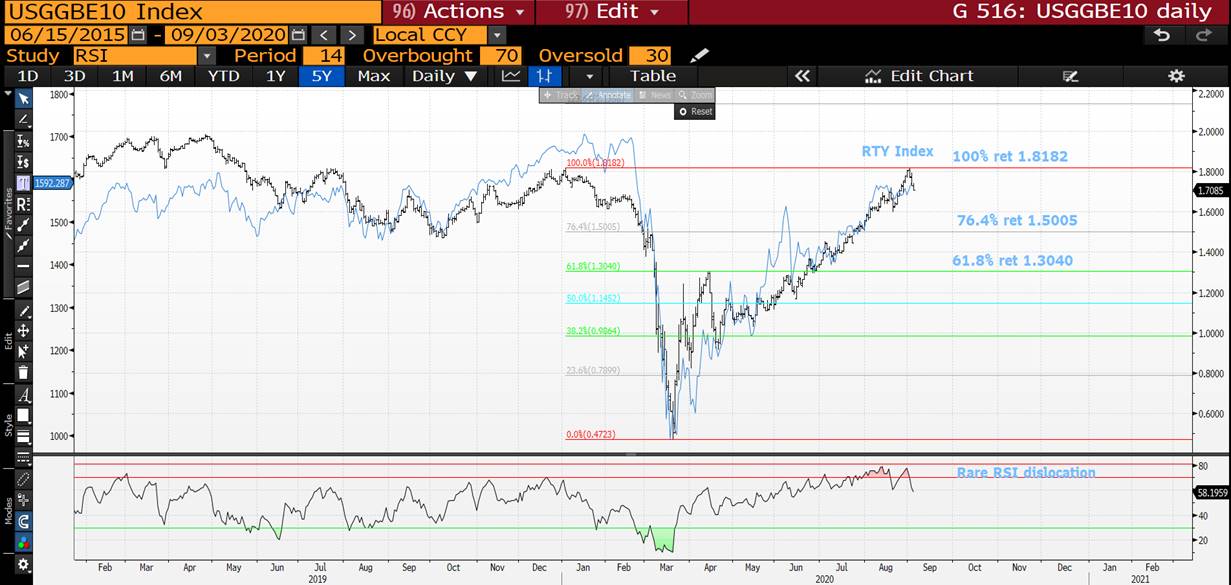This screenshot has height=585, width=1231.
Task: Click the Table view button
Action: click(653, 76)
